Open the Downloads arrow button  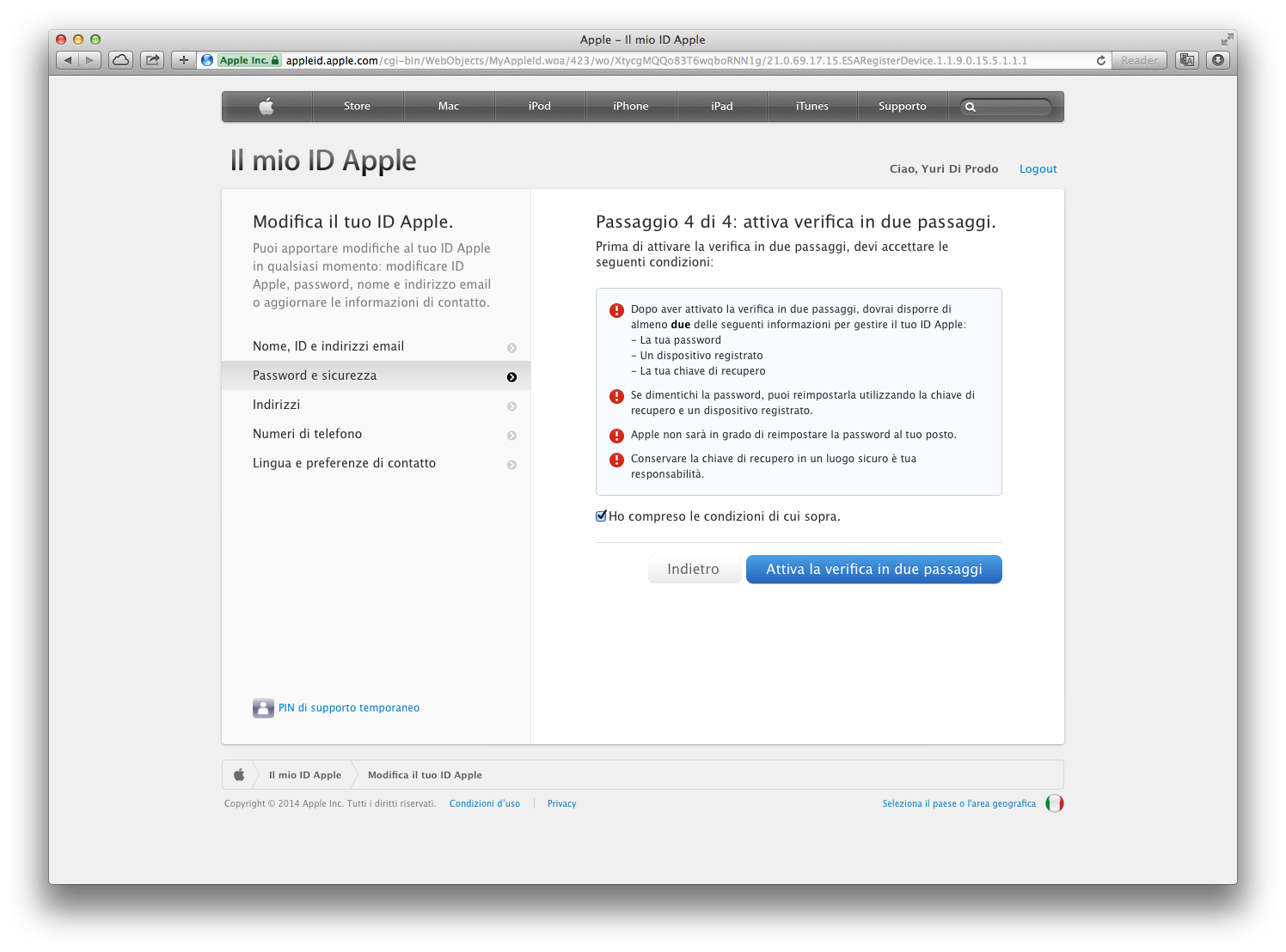pyautogui.click(x=1218, y=60)
